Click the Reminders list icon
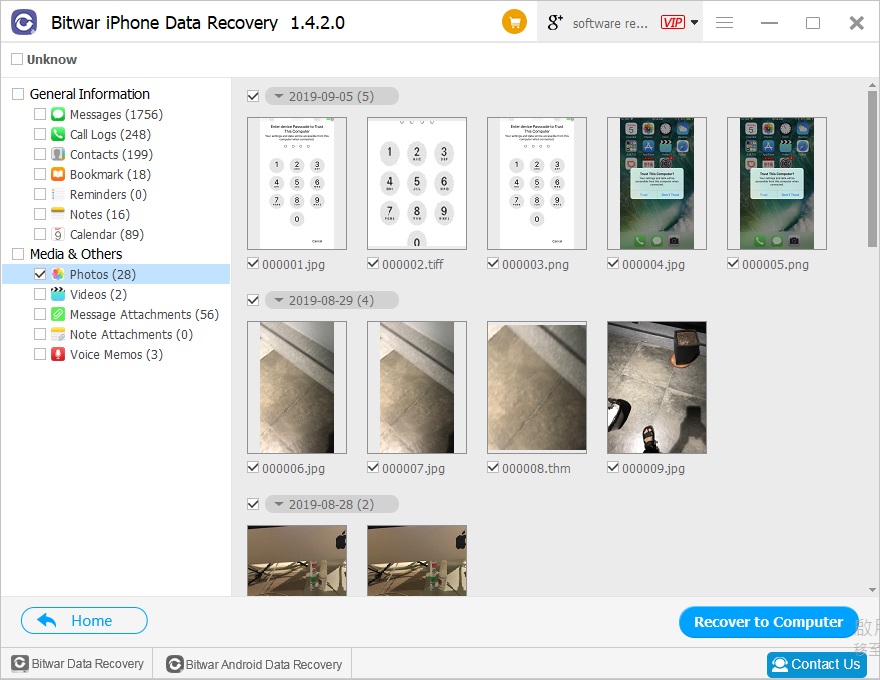Screen dimensions: 880x680 click(x=58, y=194)
